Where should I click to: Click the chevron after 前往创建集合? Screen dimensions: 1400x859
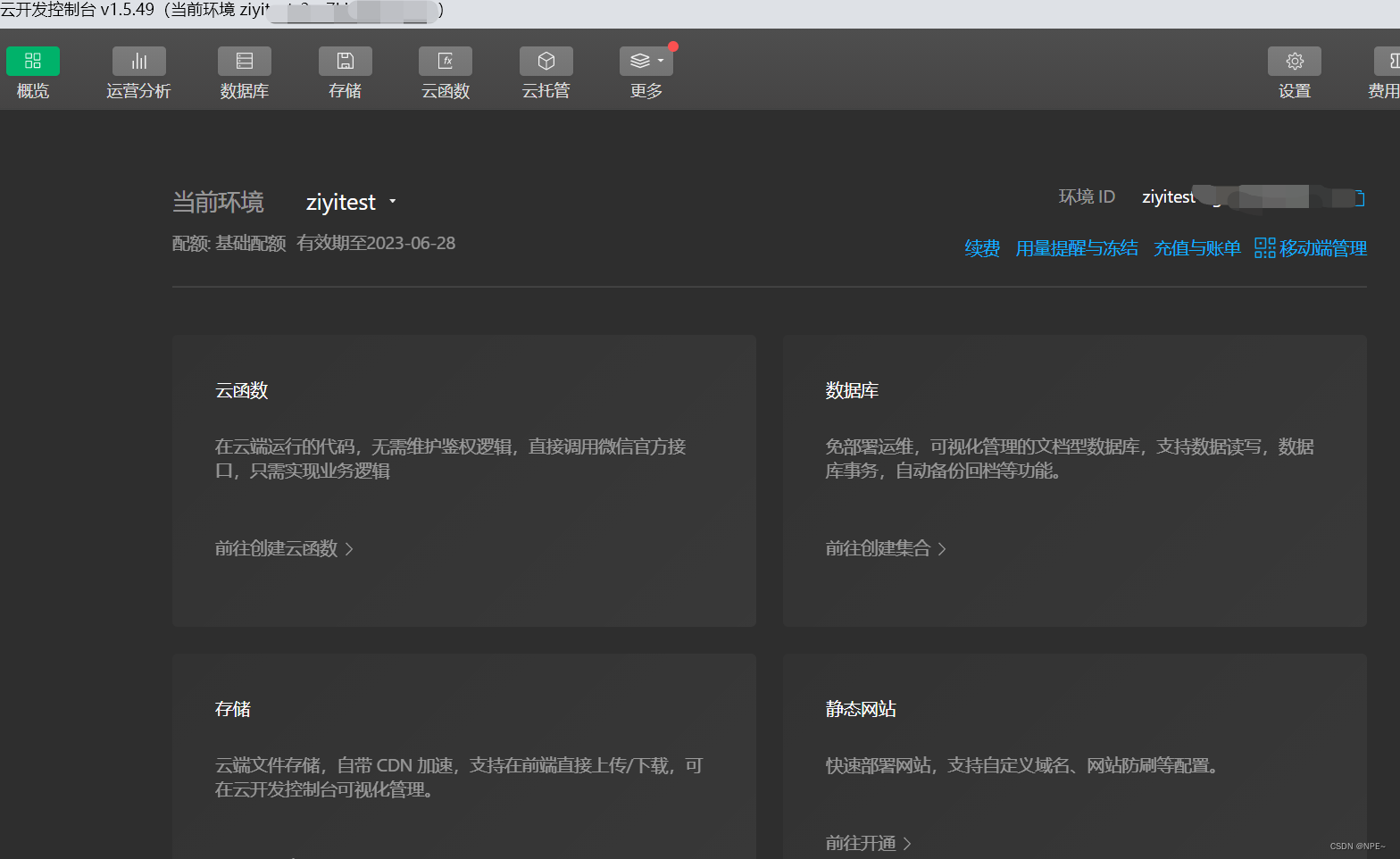[x=942, y=549]
